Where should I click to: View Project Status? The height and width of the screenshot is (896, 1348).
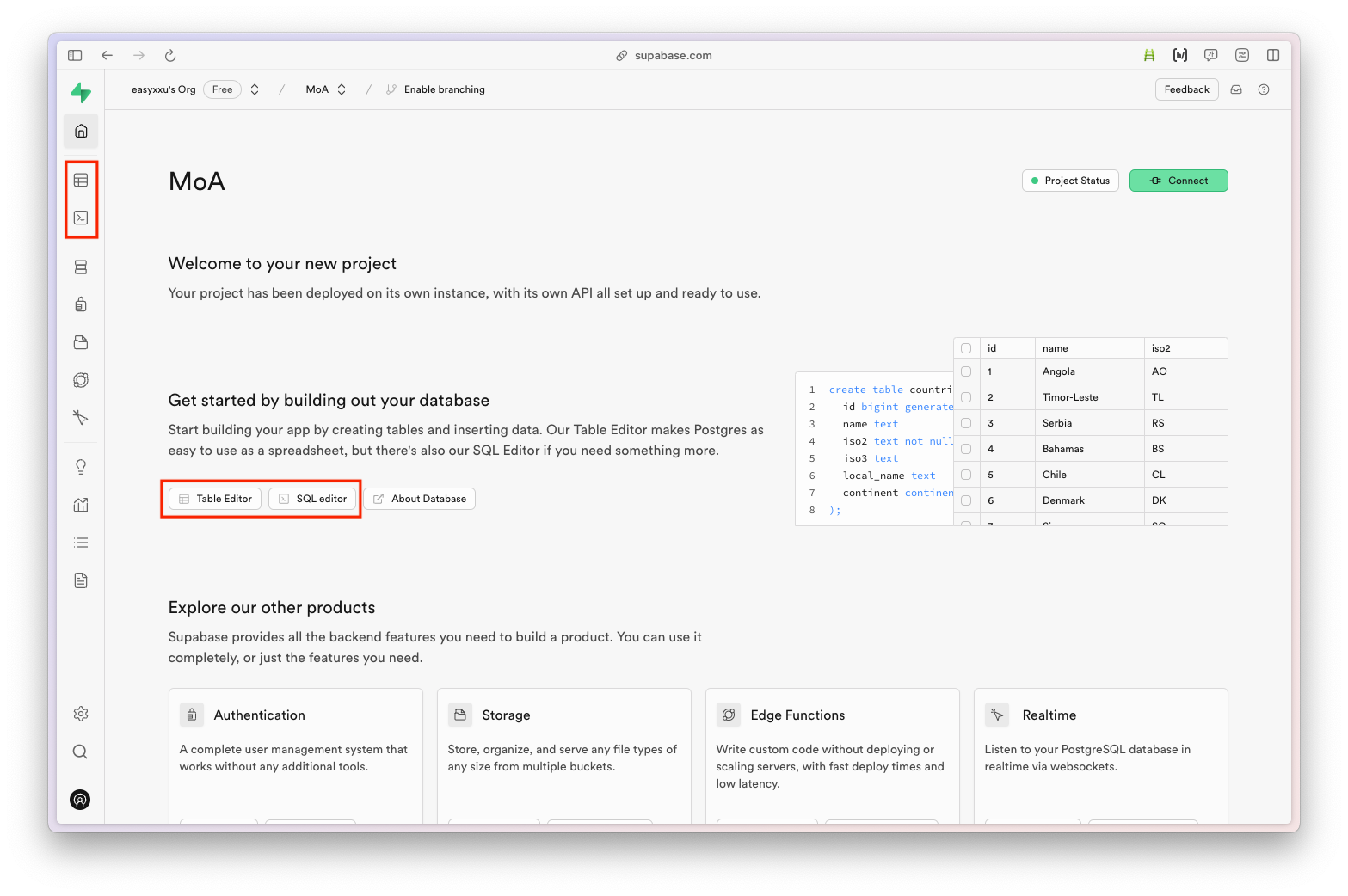(1070, 181)
